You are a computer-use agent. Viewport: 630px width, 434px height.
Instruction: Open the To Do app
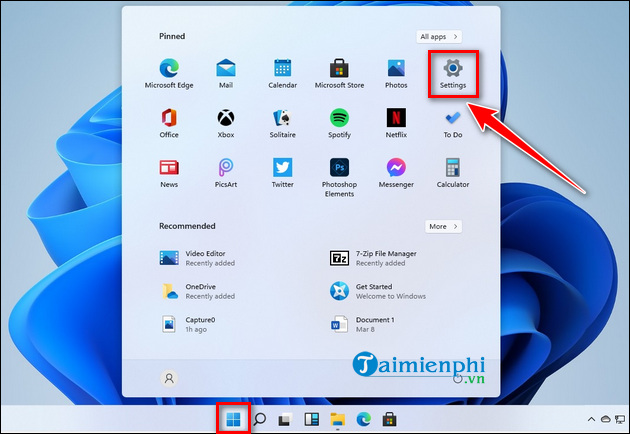click(x=453, y=123)
